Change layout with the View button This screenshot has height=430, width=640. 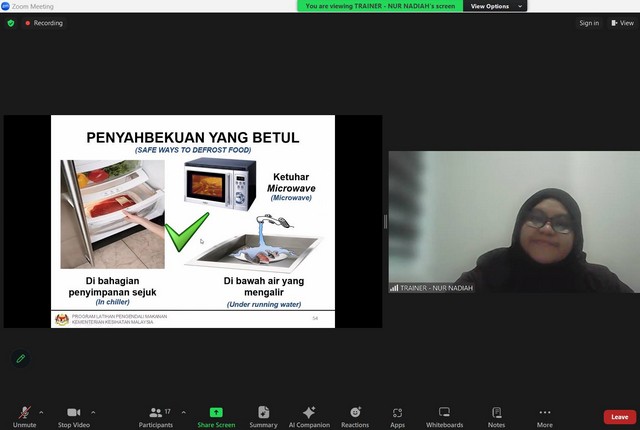point(621,23)
